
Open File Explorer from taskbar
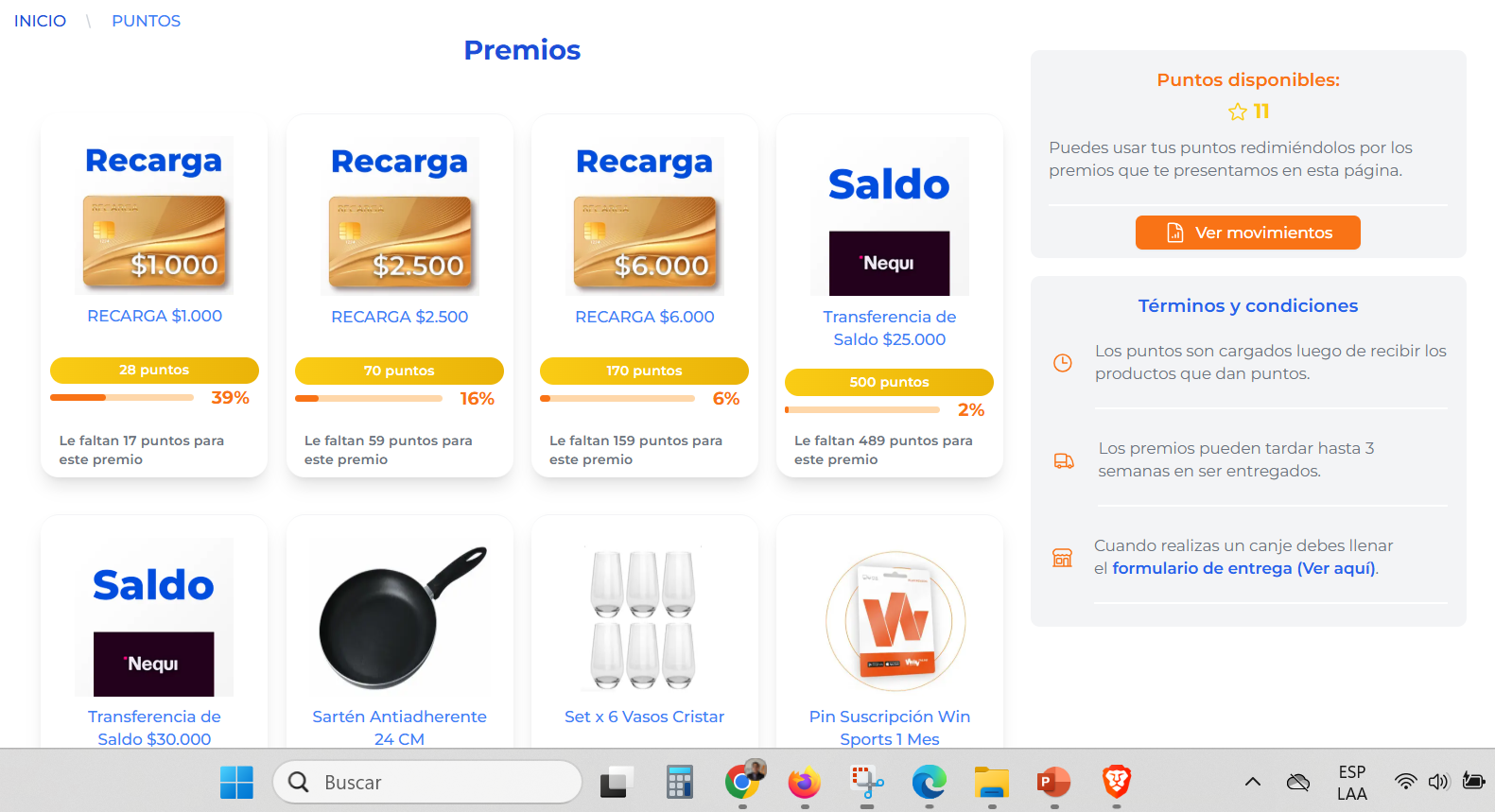tap(992, 782)
